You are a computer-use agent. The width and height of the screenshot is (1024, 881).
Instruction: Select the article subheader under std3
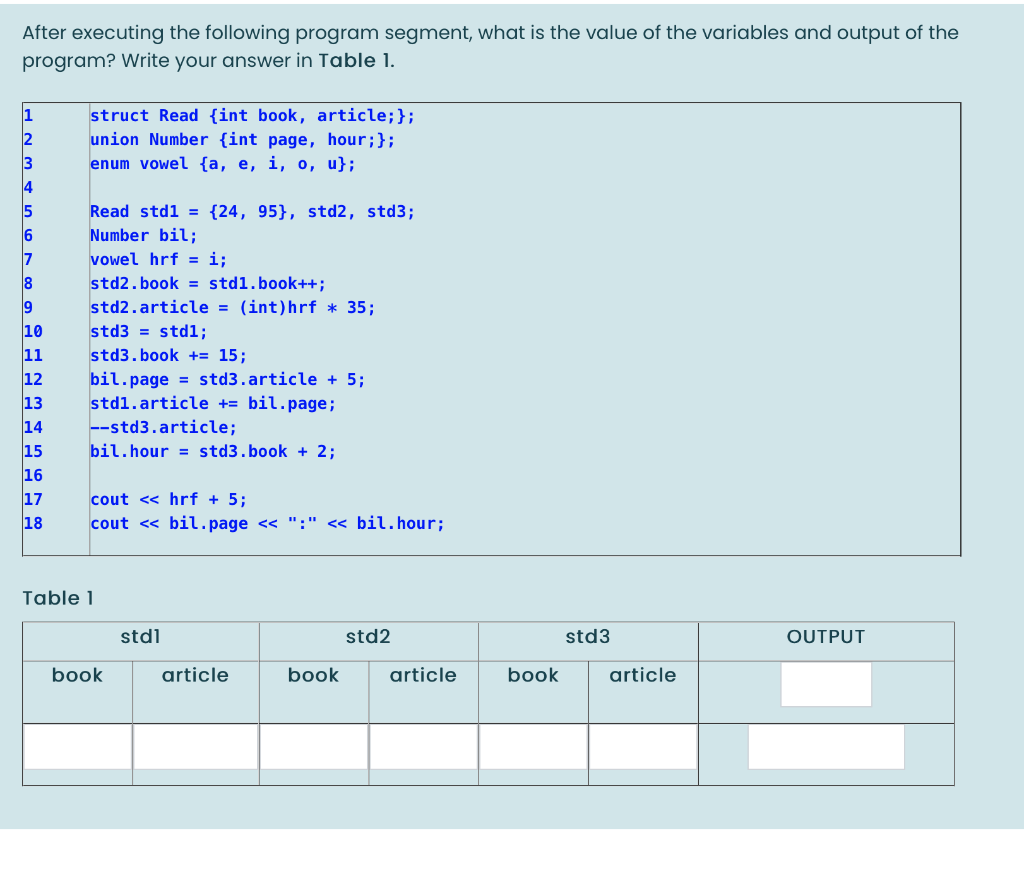pos(642,675)
